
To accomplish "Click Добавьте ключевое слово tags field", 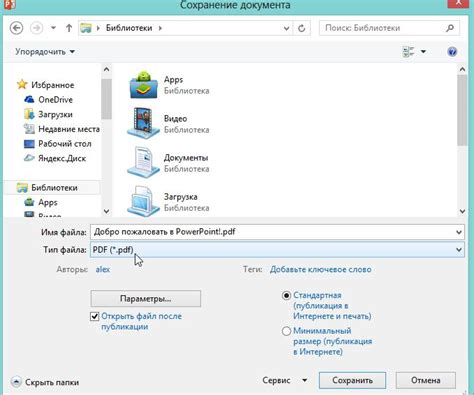I will 321,269.
